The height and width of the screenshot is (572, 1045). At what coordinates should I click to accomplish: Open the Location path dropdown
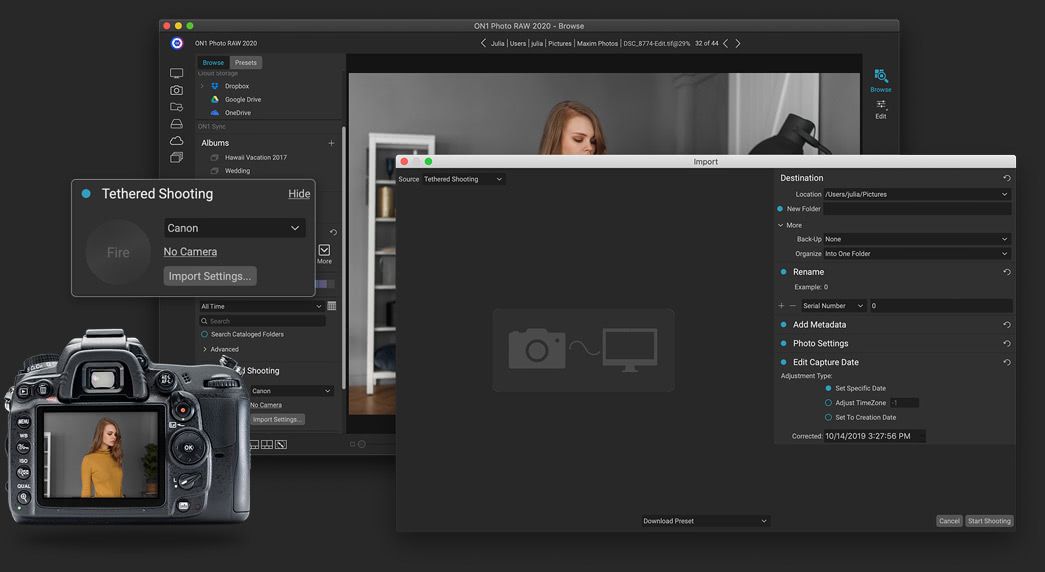pos(917,194)
